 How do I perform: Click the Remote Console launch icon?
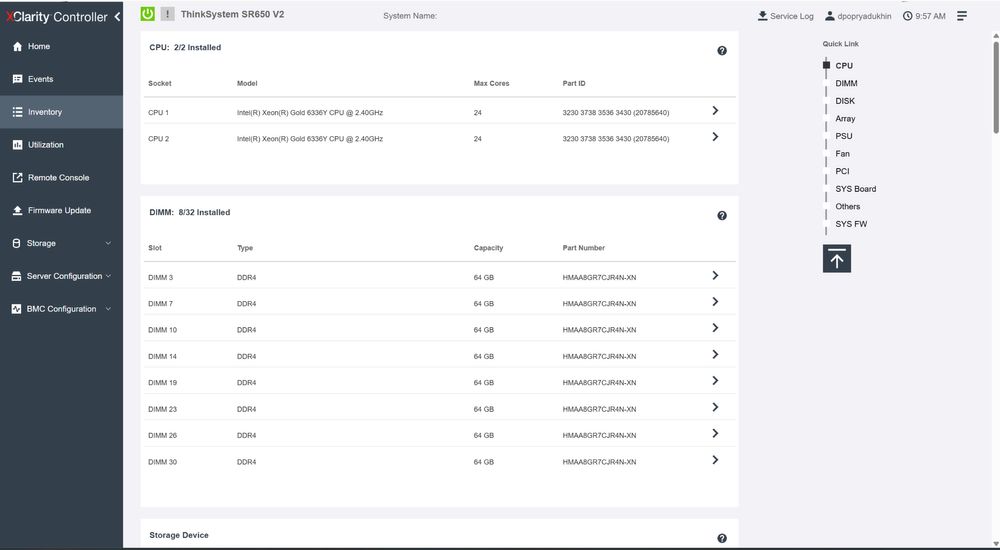tap(17, 177)
